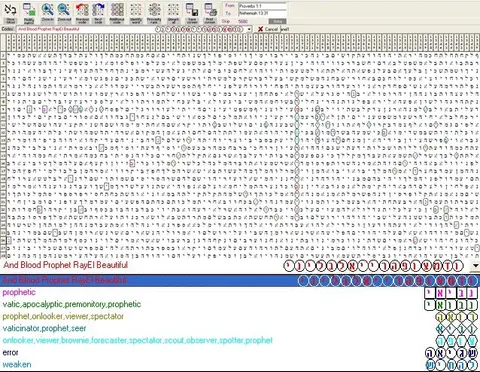The width and height of the screenshot is (480, 372).
Task: Click the Skip value 5680
Action: 243,21
